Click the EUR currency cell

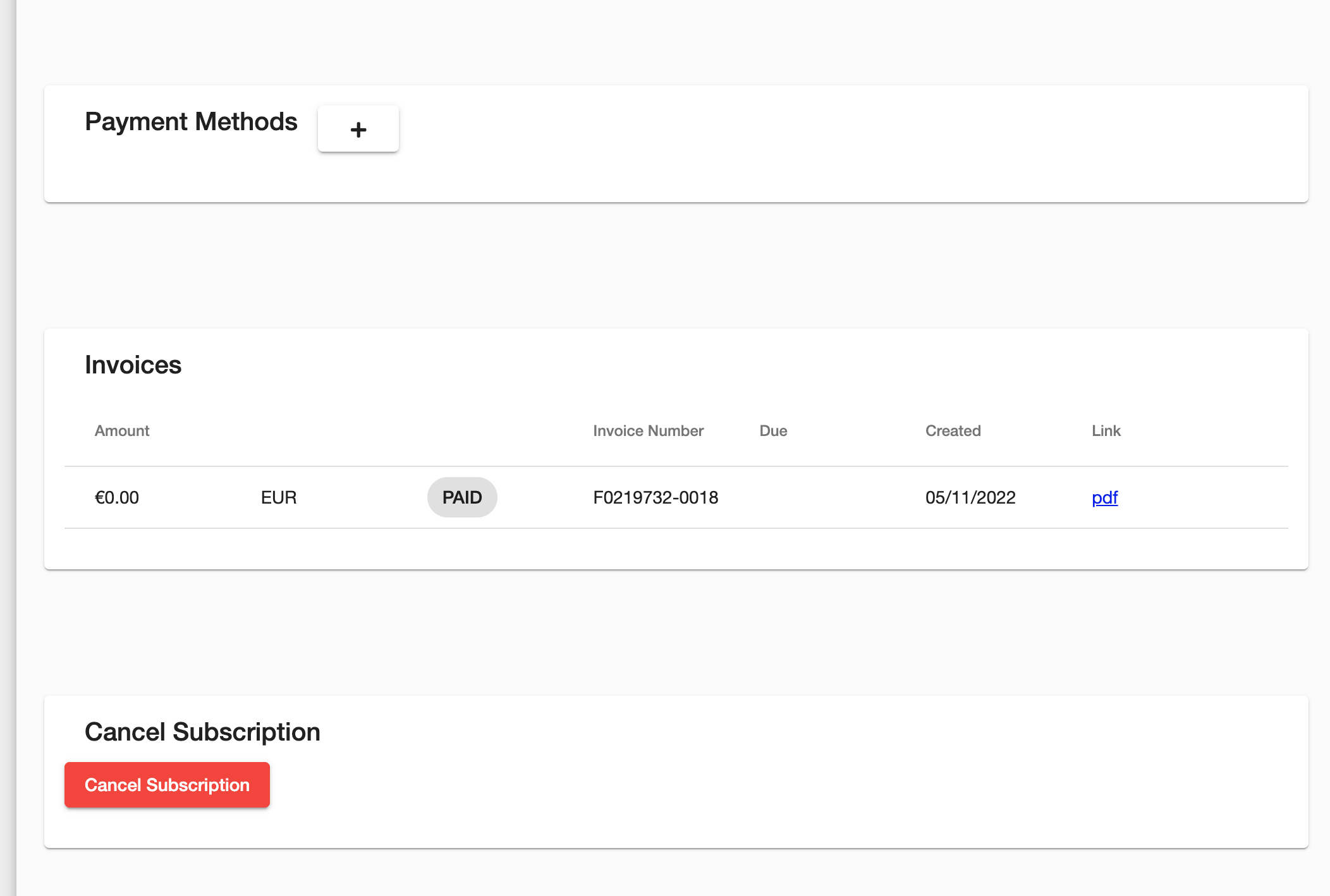pyautogui.click(x=279, y=498)
